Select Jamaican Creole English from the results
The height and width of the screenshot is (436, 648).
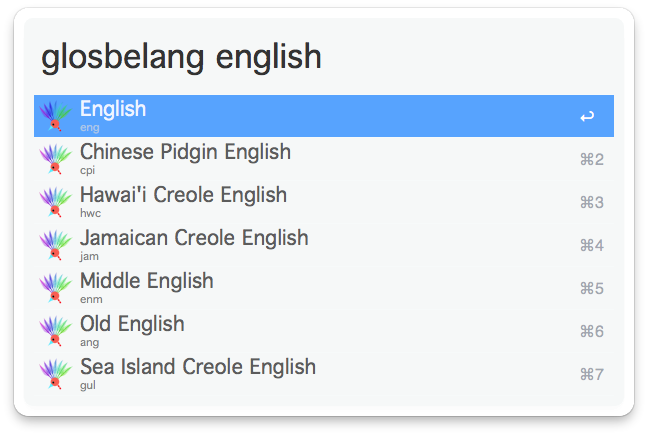click(194, 238)
